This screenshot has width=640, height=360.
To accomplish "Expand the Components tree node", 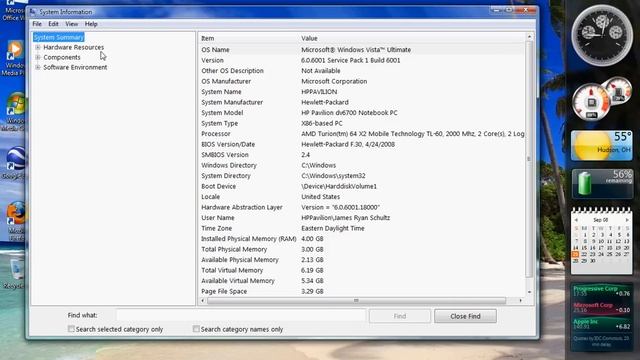I will [38, 57].
